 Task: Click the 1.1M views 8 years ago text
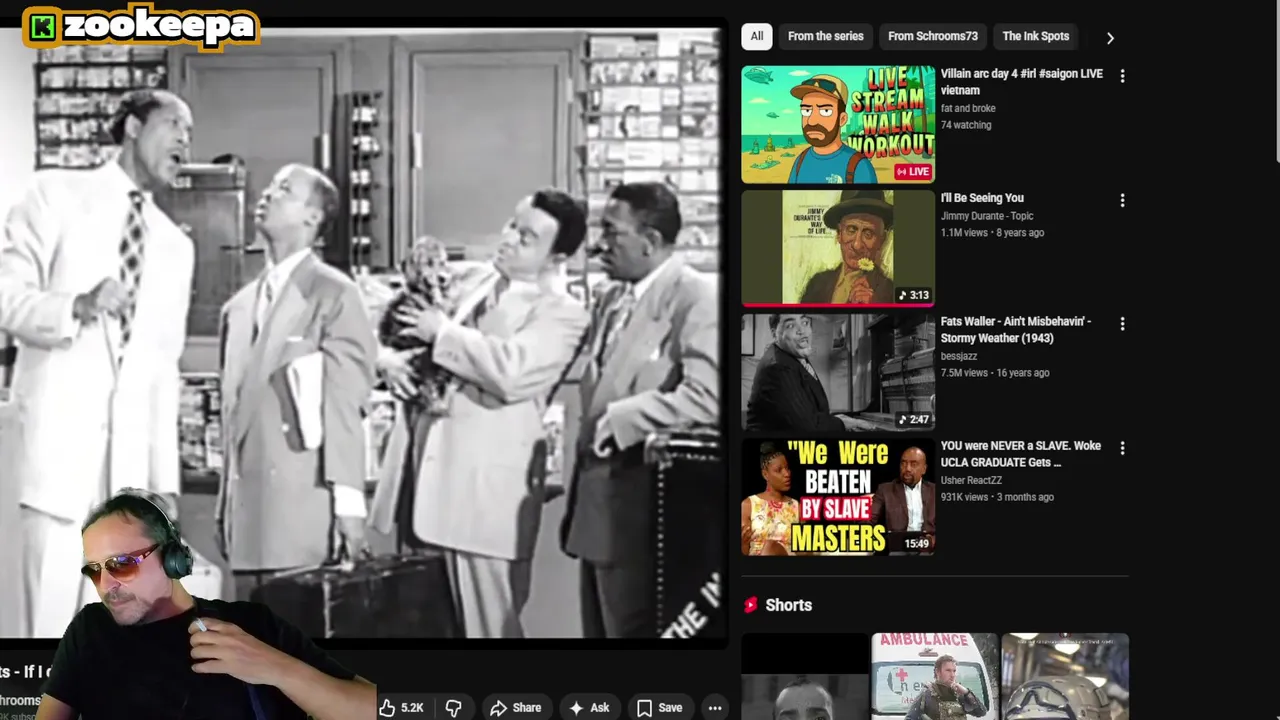tap(992, 233)
